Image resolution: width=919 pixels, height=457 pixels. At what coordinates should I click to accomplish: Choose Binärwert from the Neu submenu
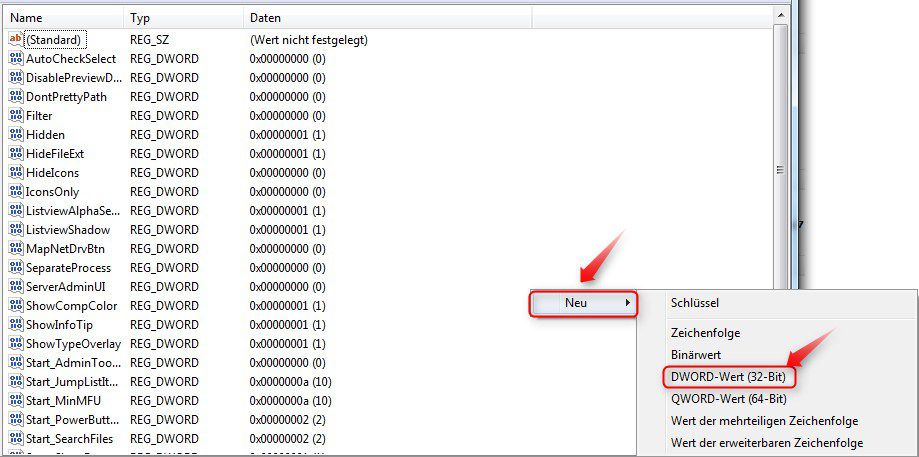[x=696, y=355]
